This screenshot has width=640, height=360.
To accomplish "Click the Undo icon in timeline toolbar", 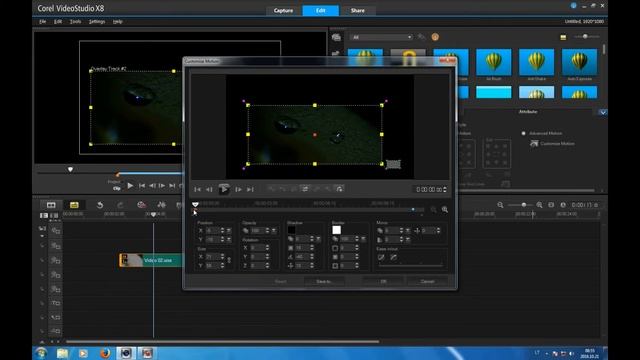I will click(x=100, y=205).
